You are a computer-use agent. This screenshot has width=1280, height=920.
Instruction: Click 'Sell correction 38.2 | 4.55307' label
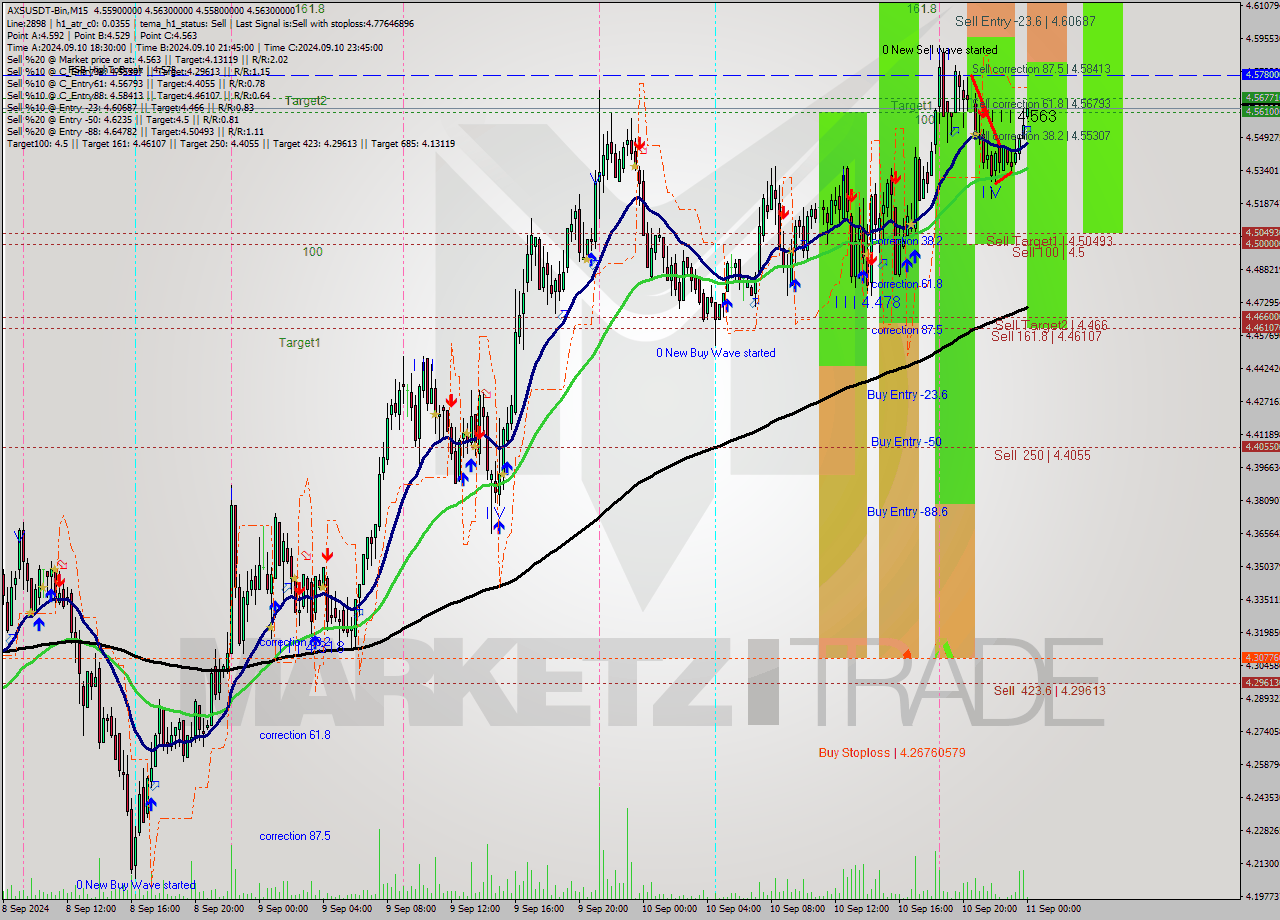[1041, 135]
